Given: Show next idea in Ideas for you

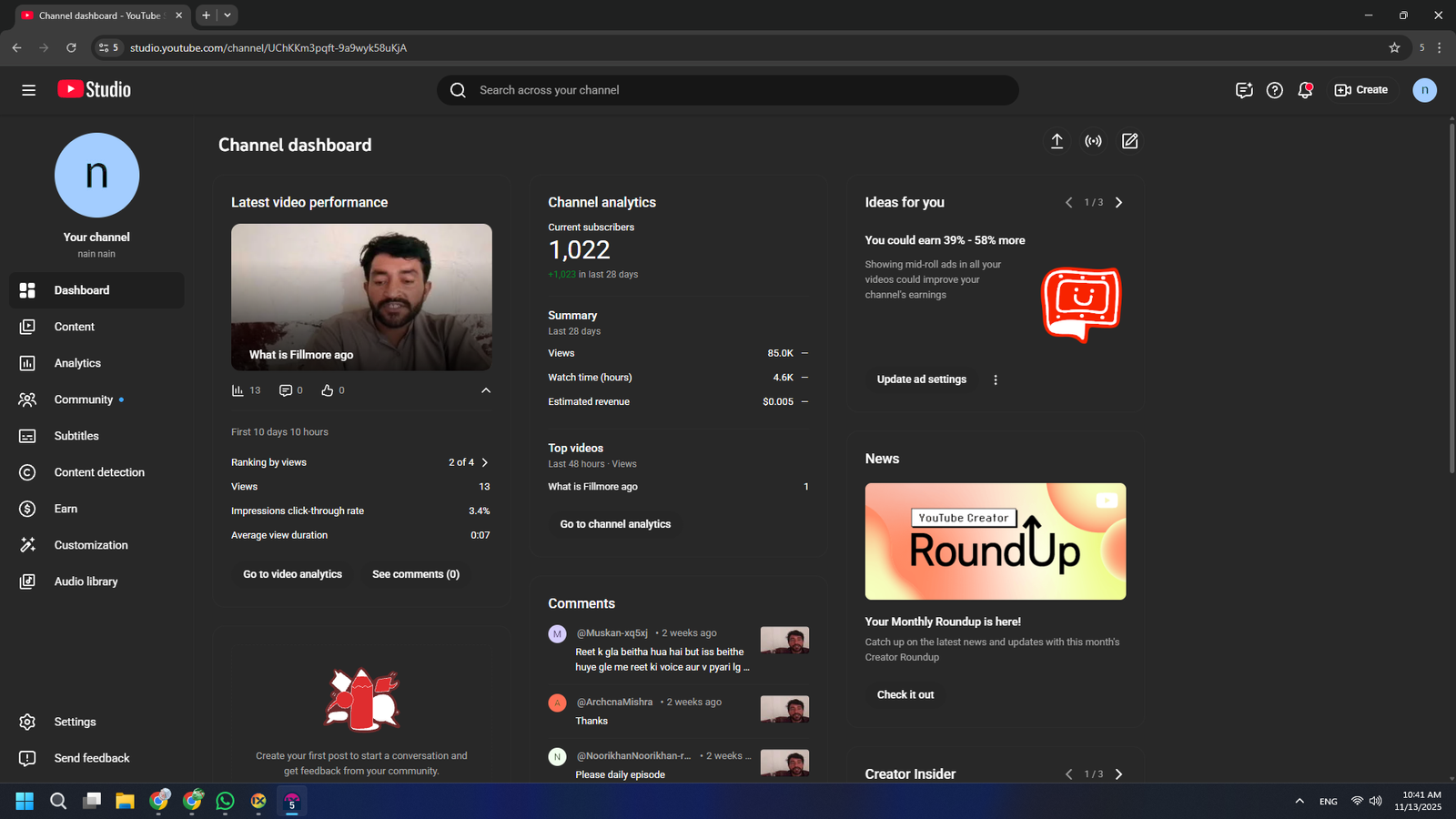Looking at the screenshot, I should [1118, 203].
